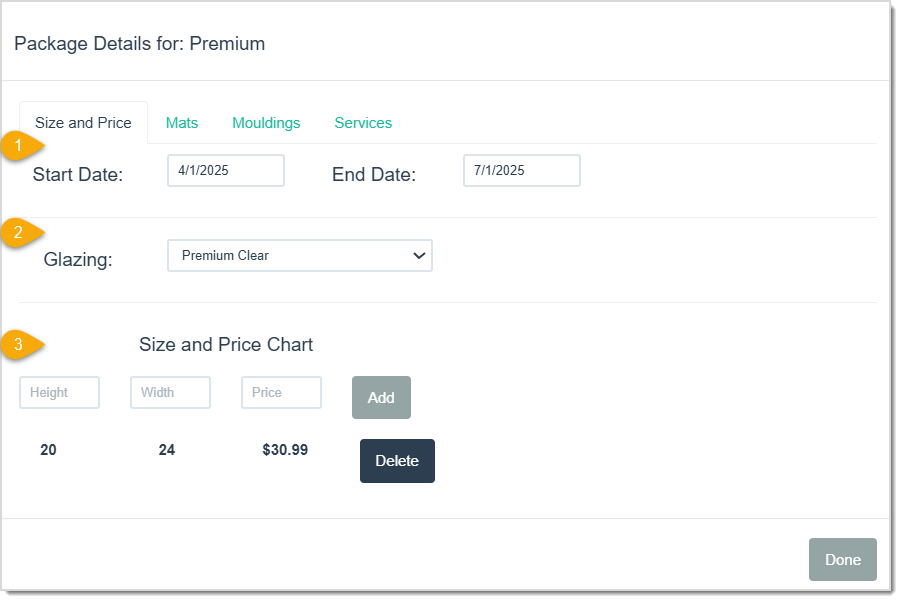Viewport: 901px width, 601px height.
Task: Return to the Size and Price tab
Action: pyautogui.click(x=83, y=122)
